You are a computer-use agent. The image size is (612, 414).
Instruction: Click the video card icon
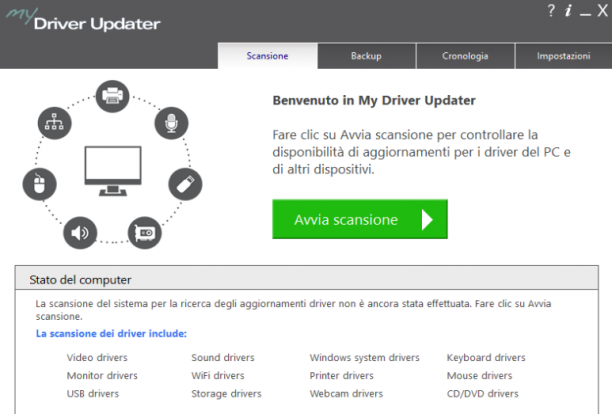pyautogui.click(x=145, y=233)
